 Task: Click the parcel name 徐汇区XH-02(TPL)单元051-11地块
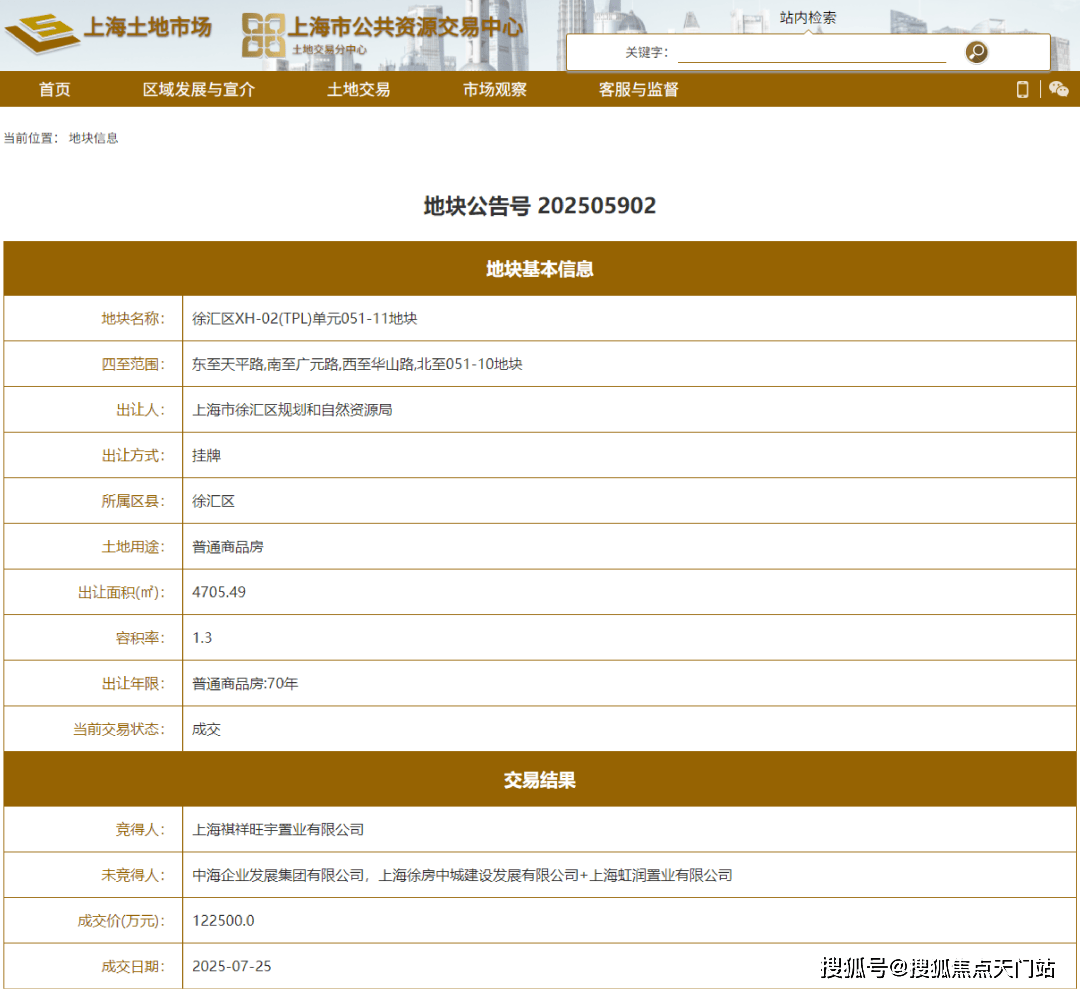tap(304, 319)
